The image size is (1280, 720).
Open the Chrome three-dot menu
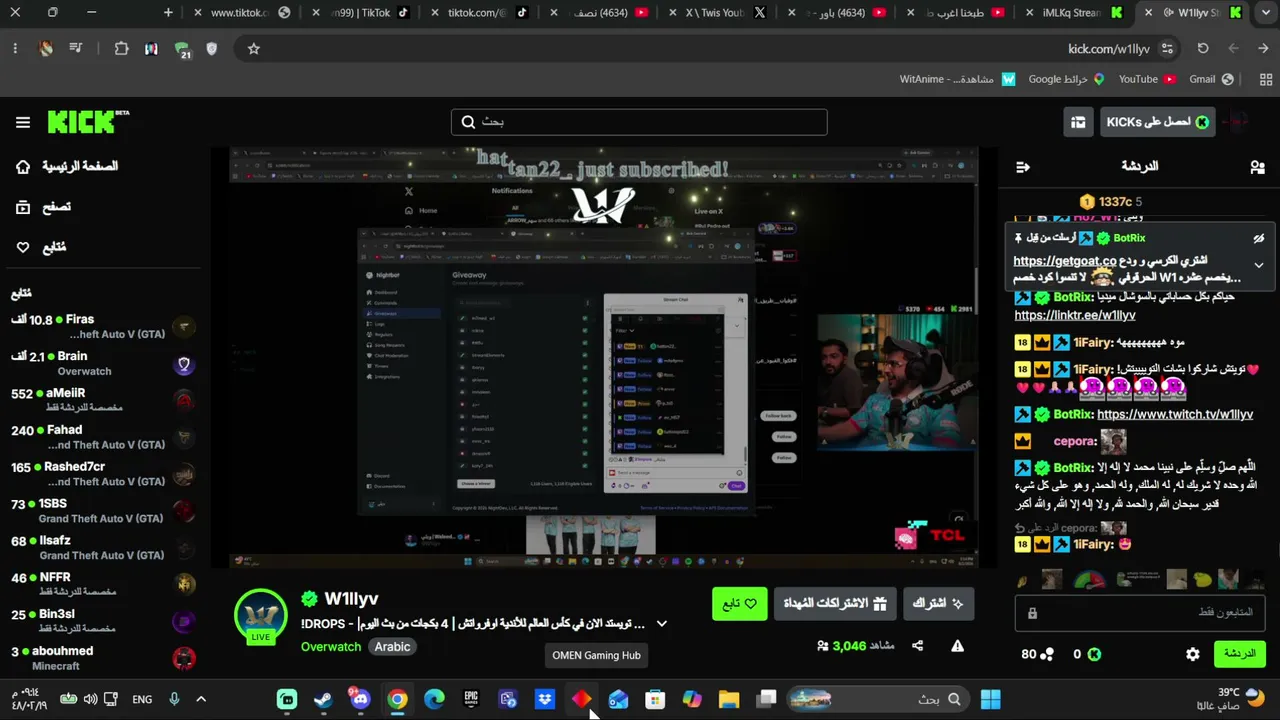click(x=15, y=48)
